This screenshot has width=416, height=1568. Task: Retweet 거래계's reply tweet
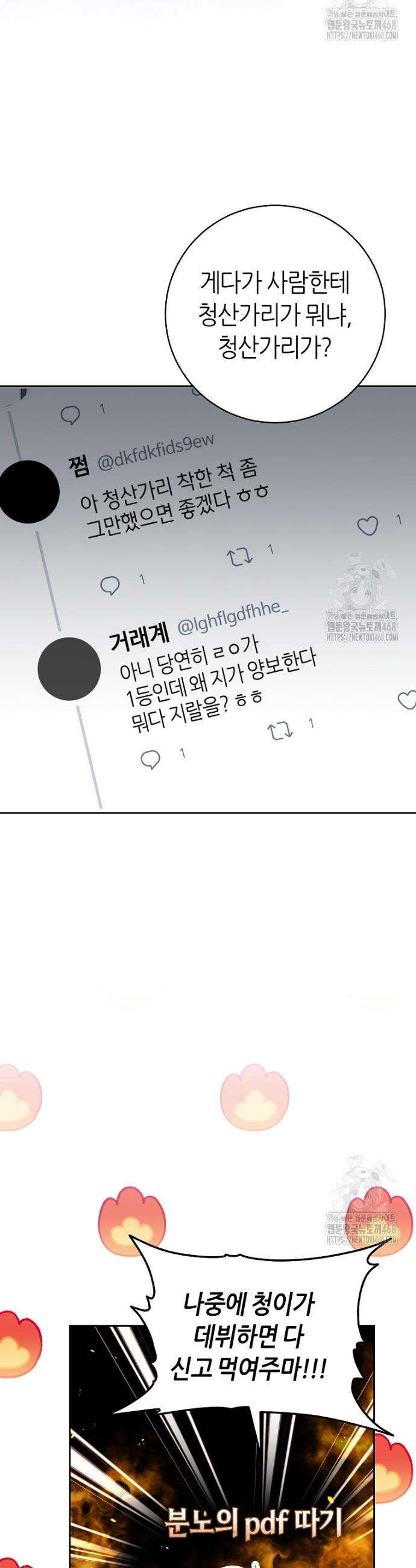(281, 730)
